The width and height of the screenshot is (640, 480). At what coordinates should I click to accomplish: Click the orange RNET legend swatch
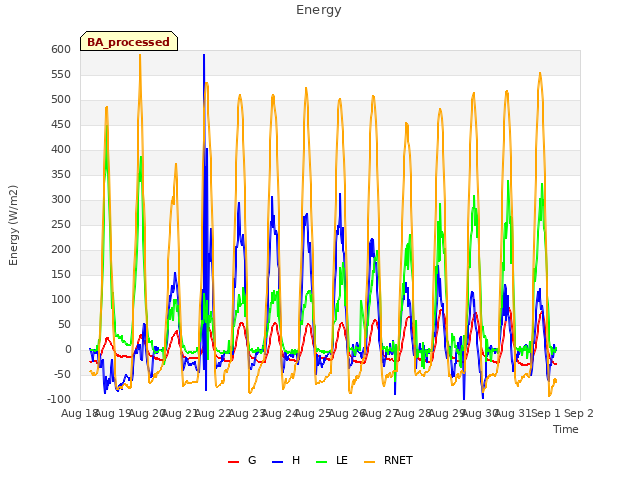369,462
